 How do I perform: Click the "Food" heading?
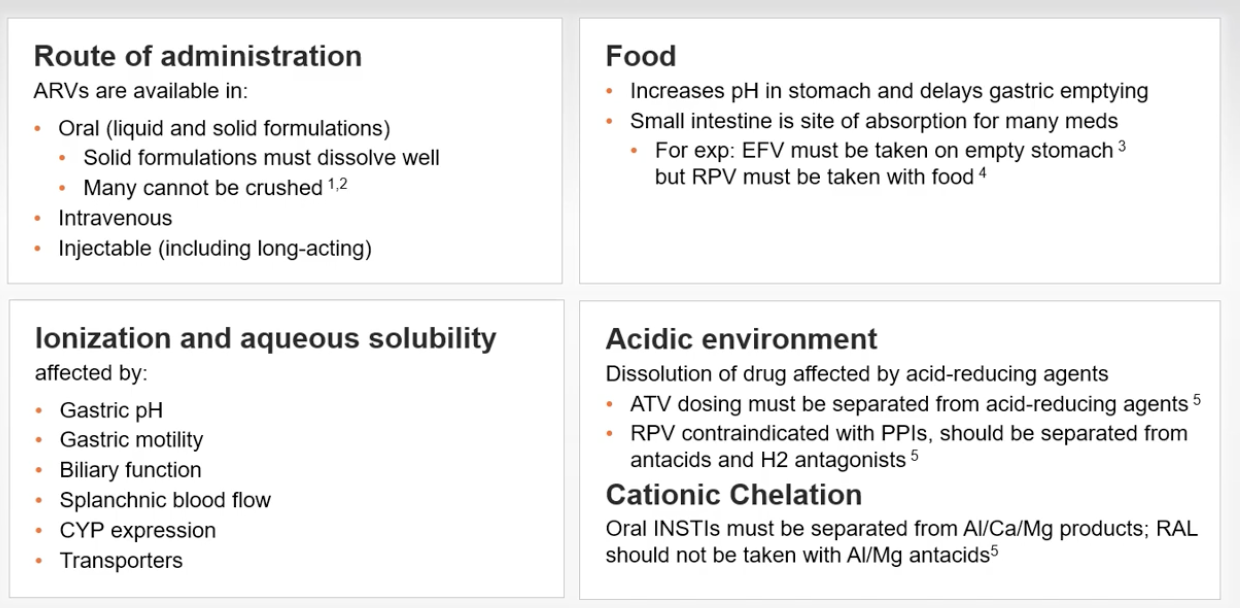coord(641,56)
